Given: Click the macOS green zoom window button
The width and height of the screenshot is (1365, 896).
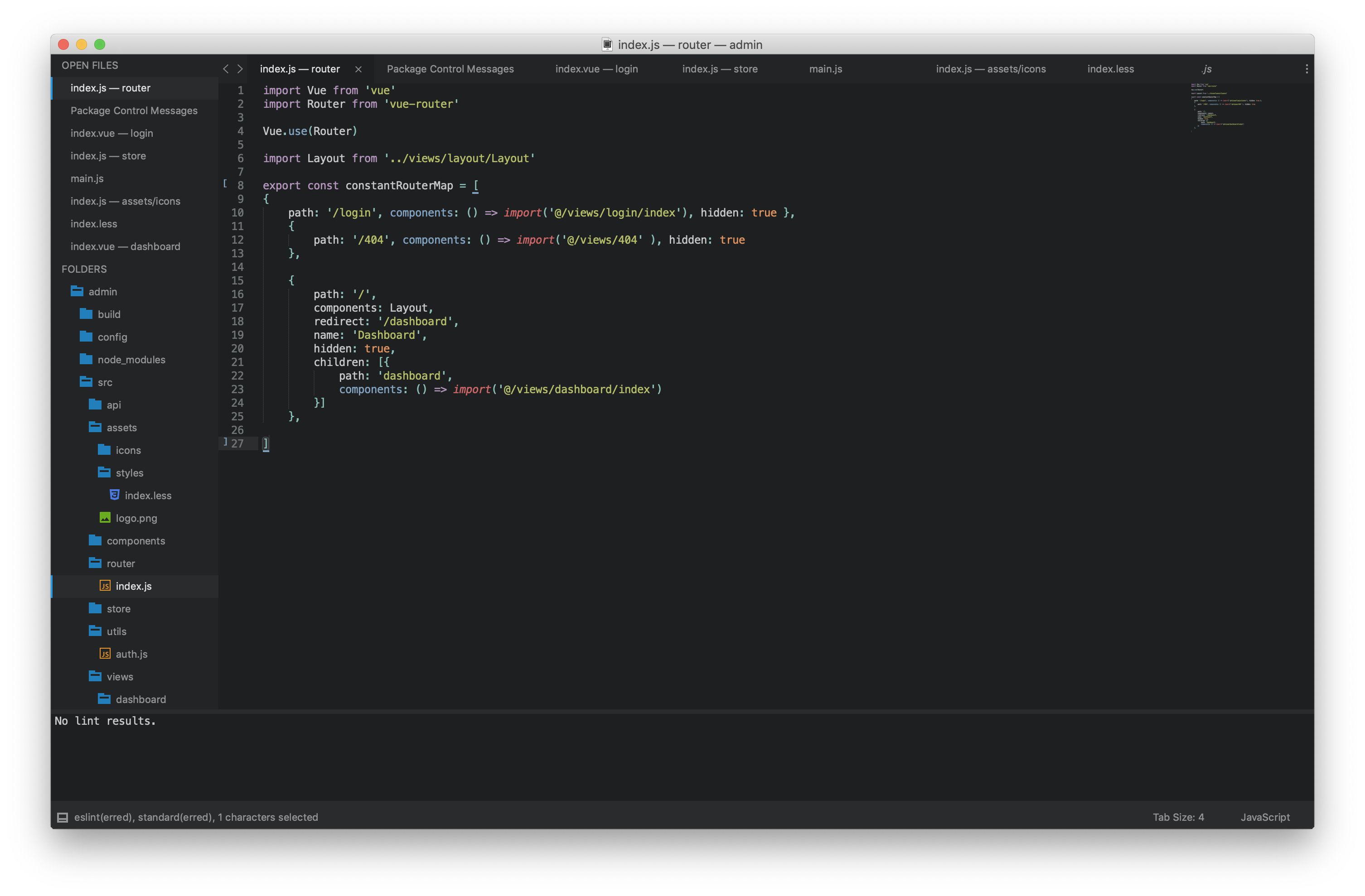Looking at the screenshot, I should pyautogui.click(x=100, y=44).
